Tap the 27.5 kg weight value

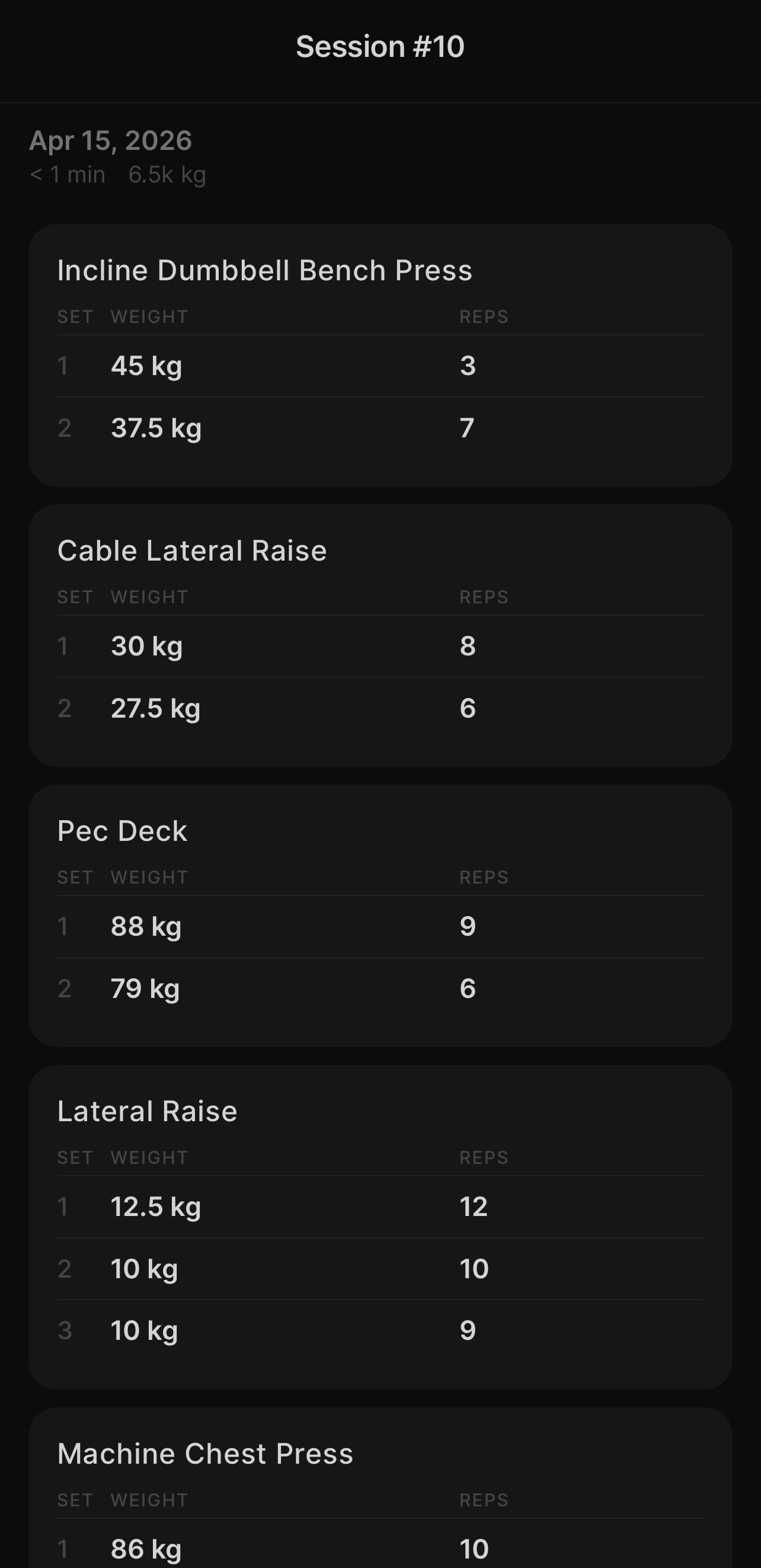(155, 709)
